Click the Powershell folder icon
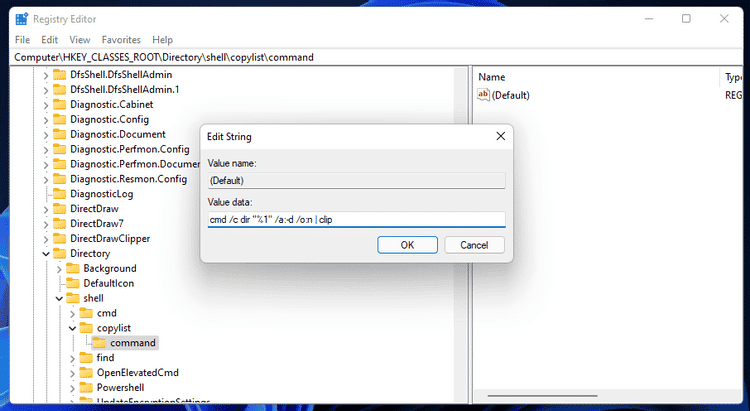This screenshot has height=411, width=750. [x=86, y=387]
